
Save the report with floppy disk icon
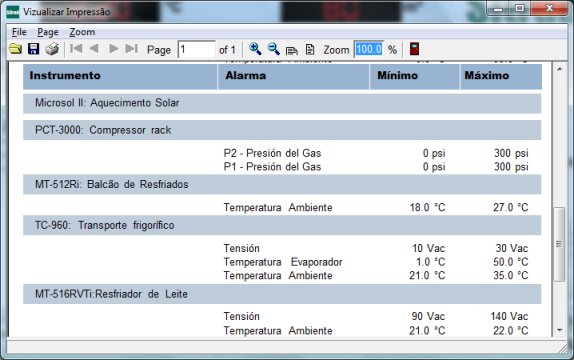34,49
